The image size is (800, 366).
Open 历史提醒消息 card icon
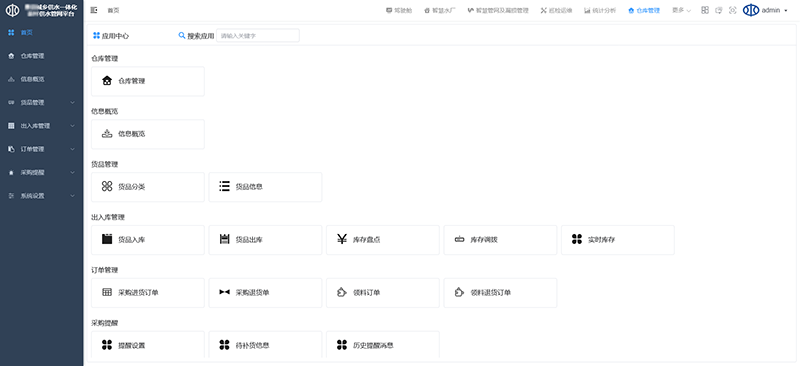342,345
